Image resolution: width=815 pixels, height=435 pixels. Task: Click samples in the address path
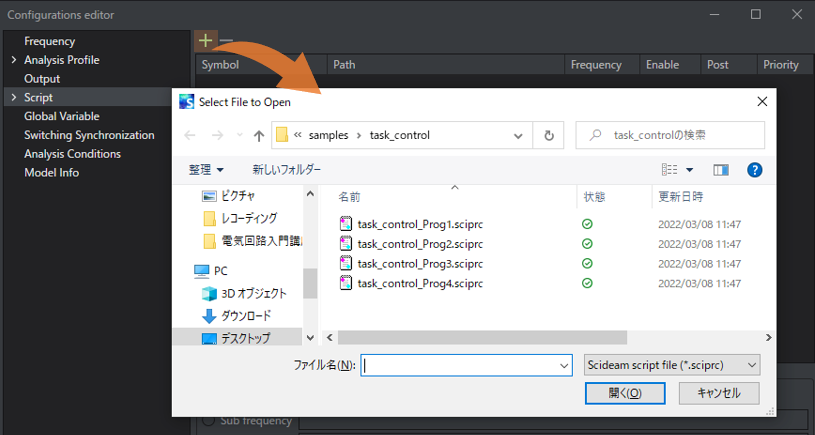pyautogui.click(x=328, y=136)
